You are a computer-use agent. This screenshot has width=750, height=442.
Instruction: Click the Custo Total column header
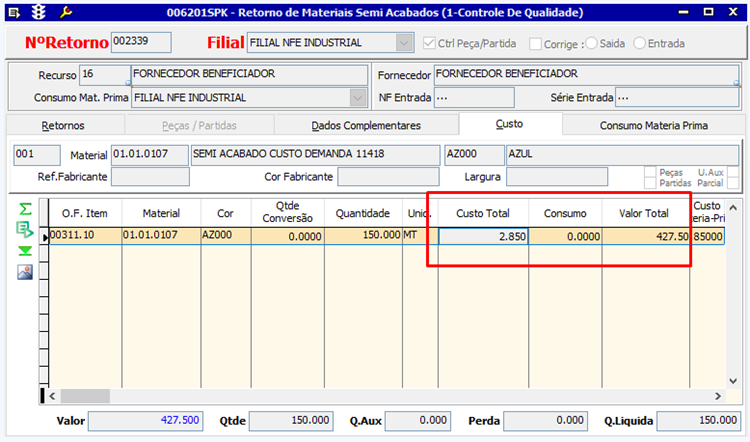(483, 213)
